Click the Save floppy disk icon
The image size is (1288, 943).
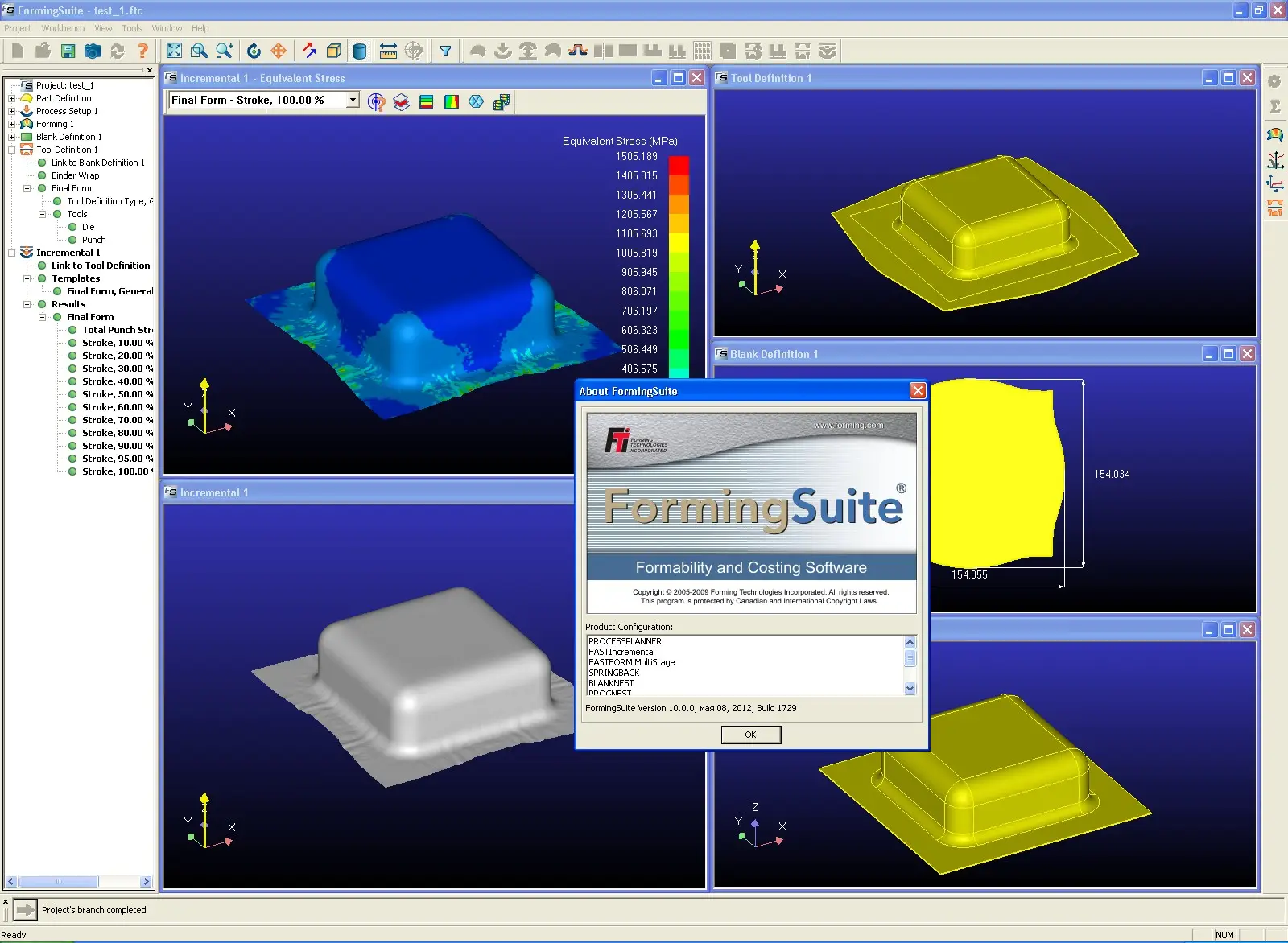pyautogui.click(x=68, y=51)
